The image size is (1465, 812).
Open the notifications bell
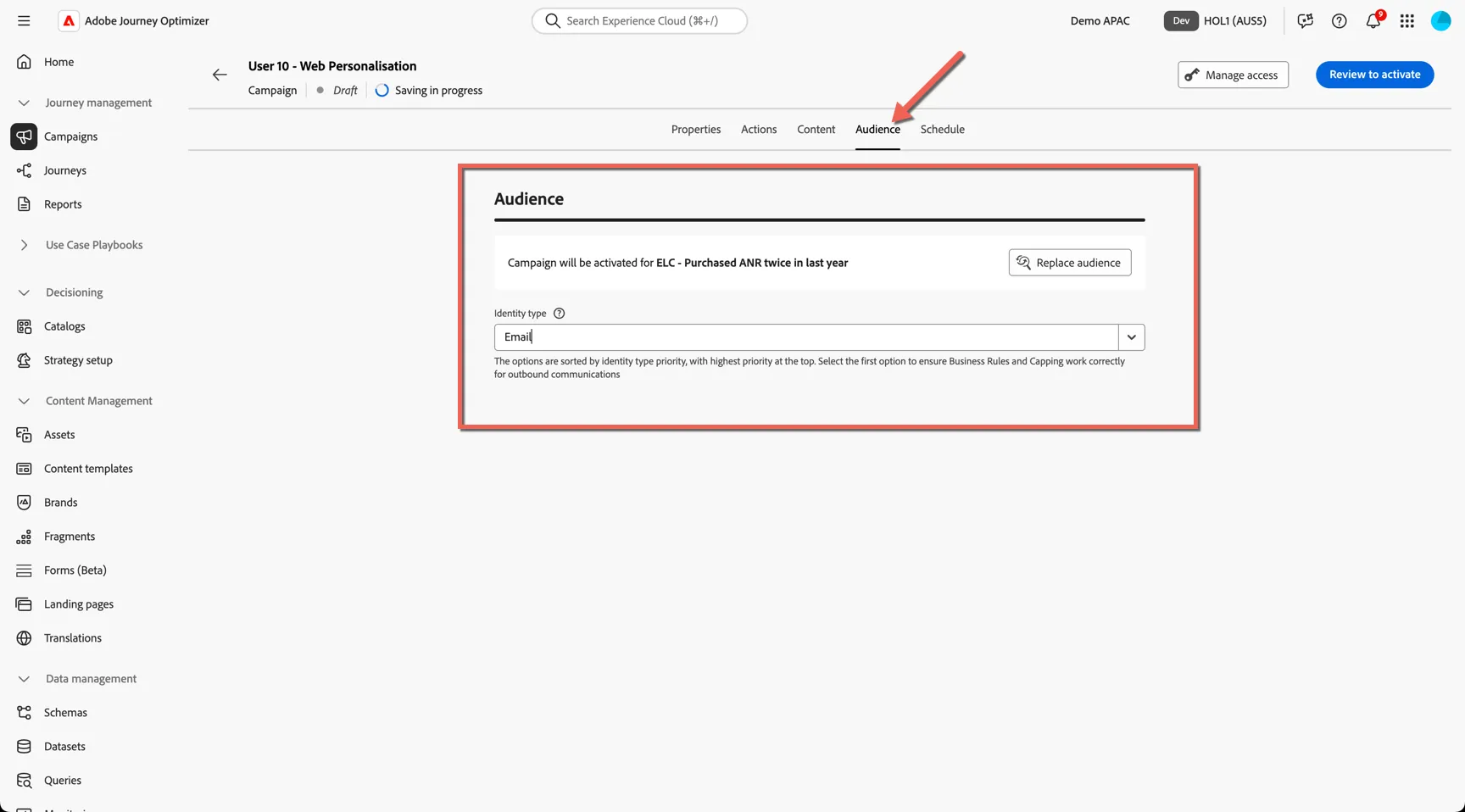(x=1373, y=20)
